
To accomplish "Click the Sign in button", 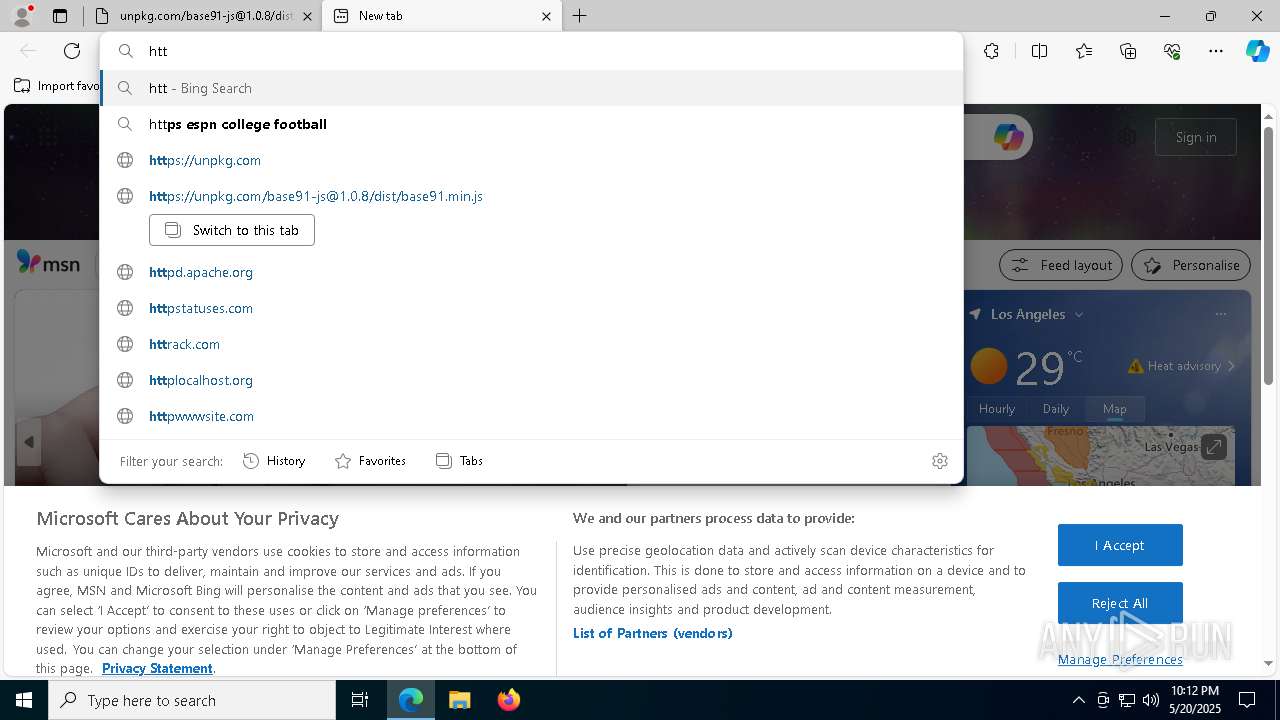I will click(x=1196, y=137).
